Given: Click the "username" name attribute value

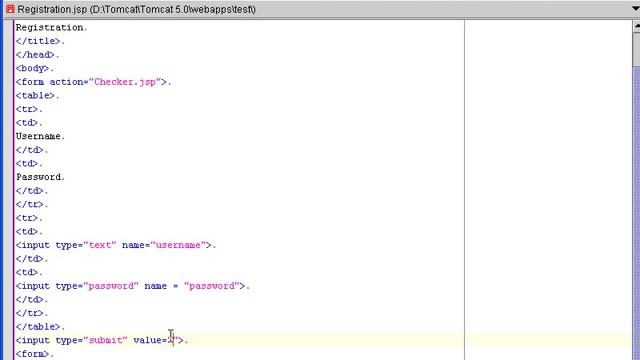Looking at the screenshot, I should (178, 245).
